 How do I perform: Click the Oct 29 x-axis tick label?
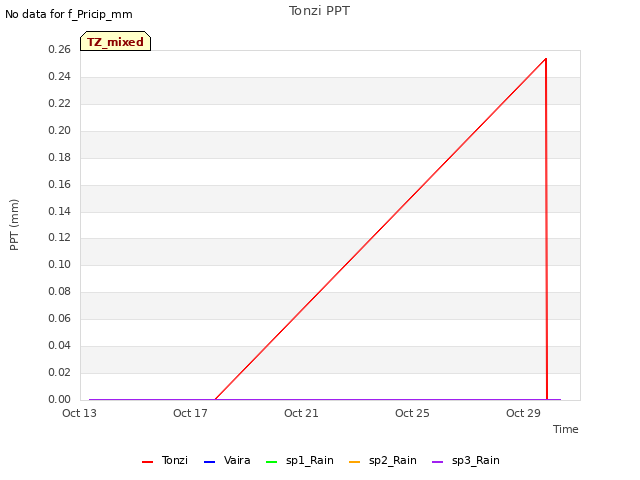[x=523, y=413]
